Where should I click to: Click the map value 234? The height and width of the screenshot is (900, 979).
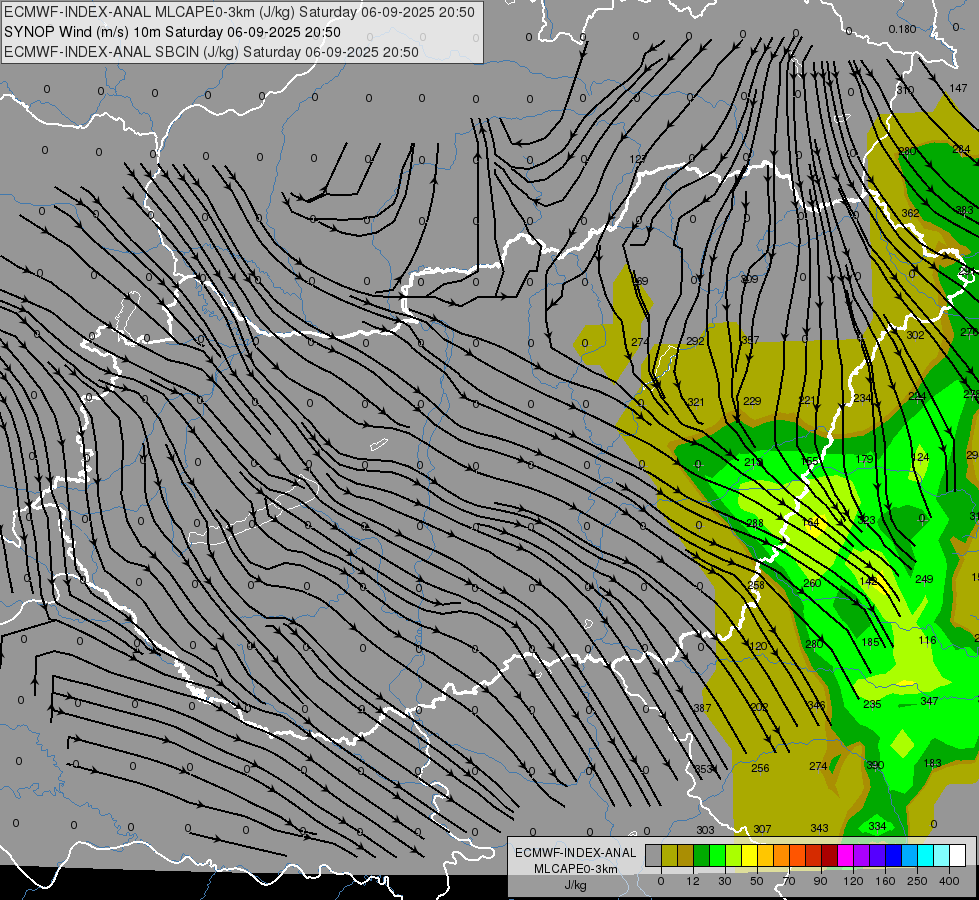(x=862, y=398)
